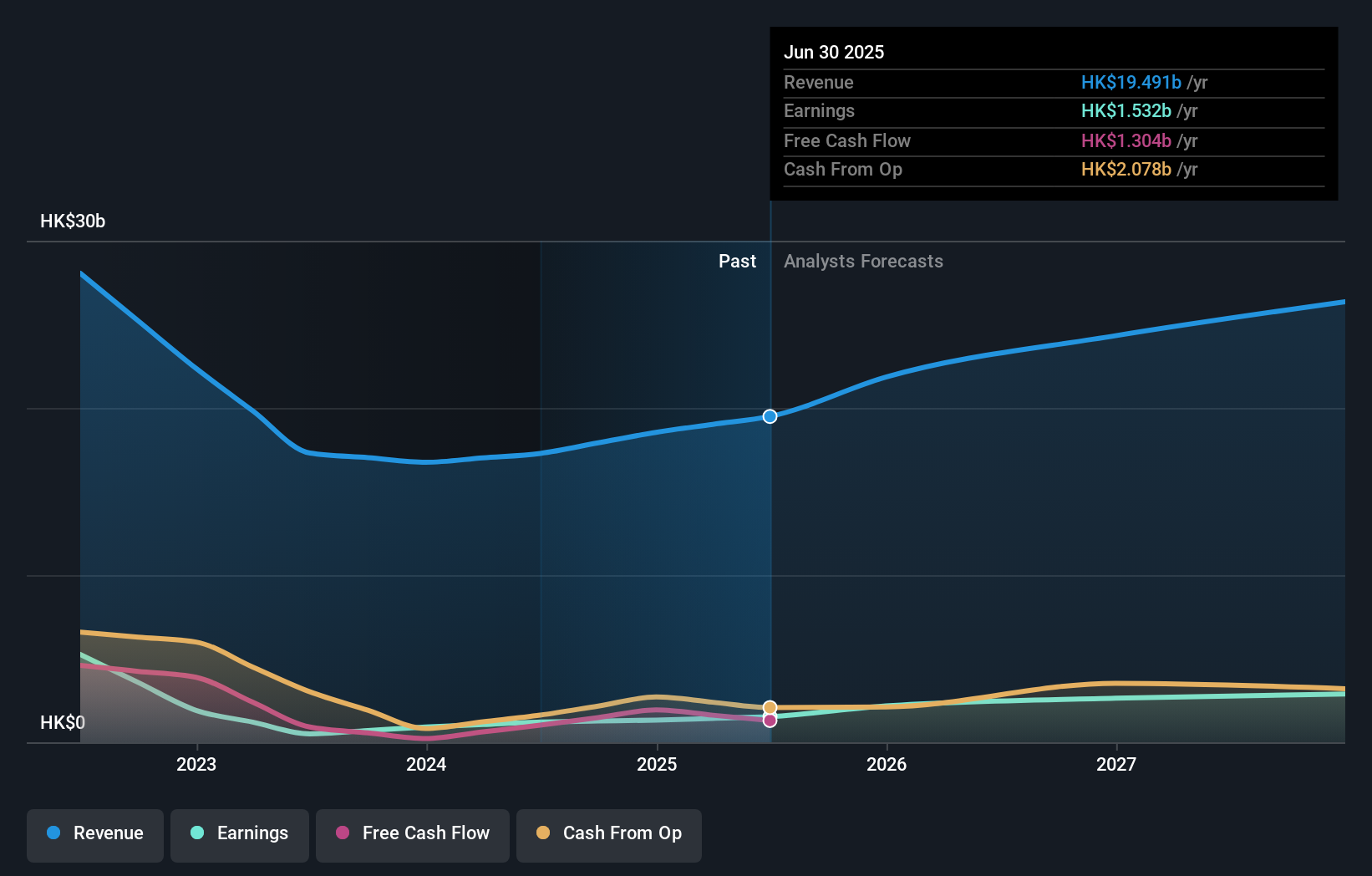
Task: Click the Cash From Op legend button
Action: 609,834
